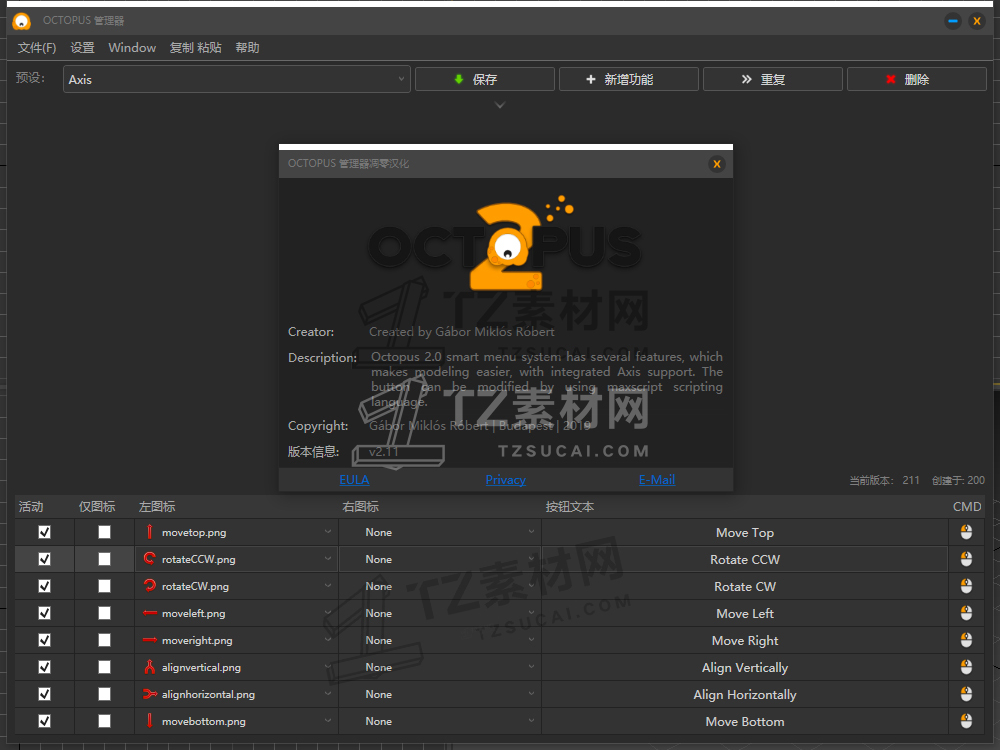The height and width of the screenshot is (750, 1000).
Task: Uncheck active checkbox for movebottom.png
Action: pos(45,721)
